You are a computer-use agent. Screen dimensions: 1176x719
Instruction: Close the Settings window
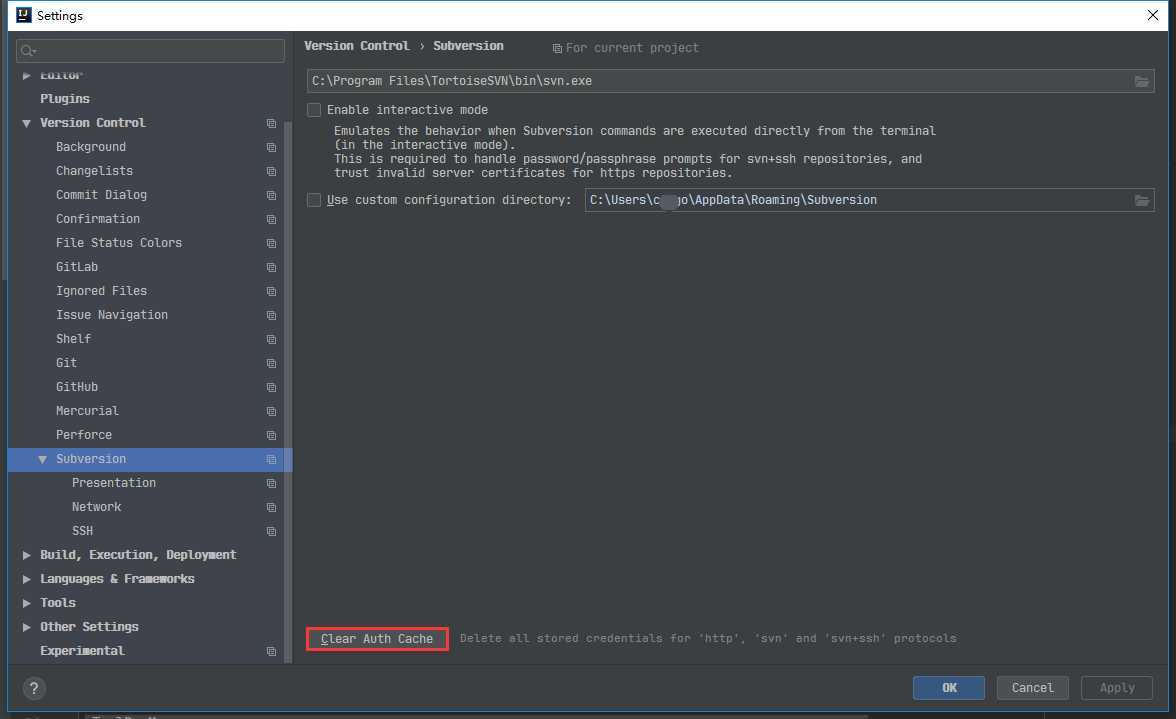point(1153,15)
